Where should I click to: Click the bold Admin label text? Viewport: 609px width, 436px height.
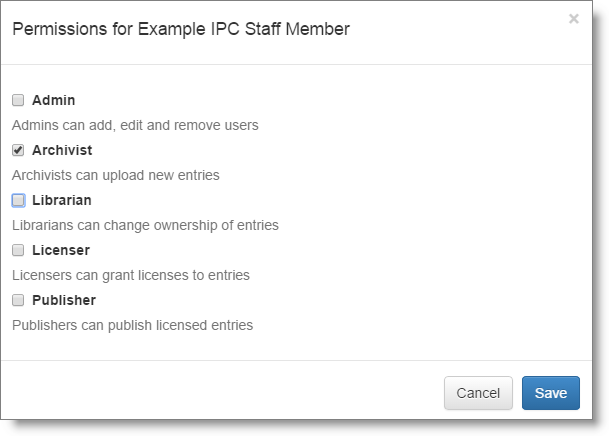(53, 100)
